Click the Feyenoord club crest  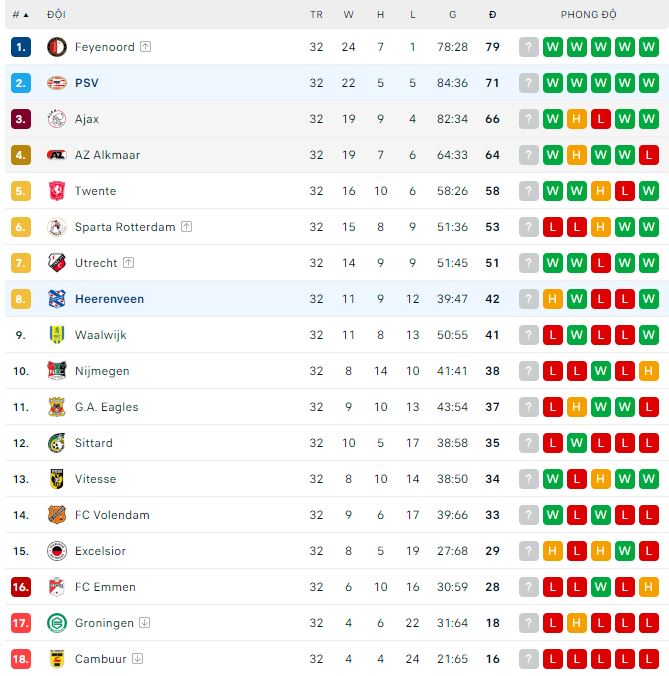(57, 47)
